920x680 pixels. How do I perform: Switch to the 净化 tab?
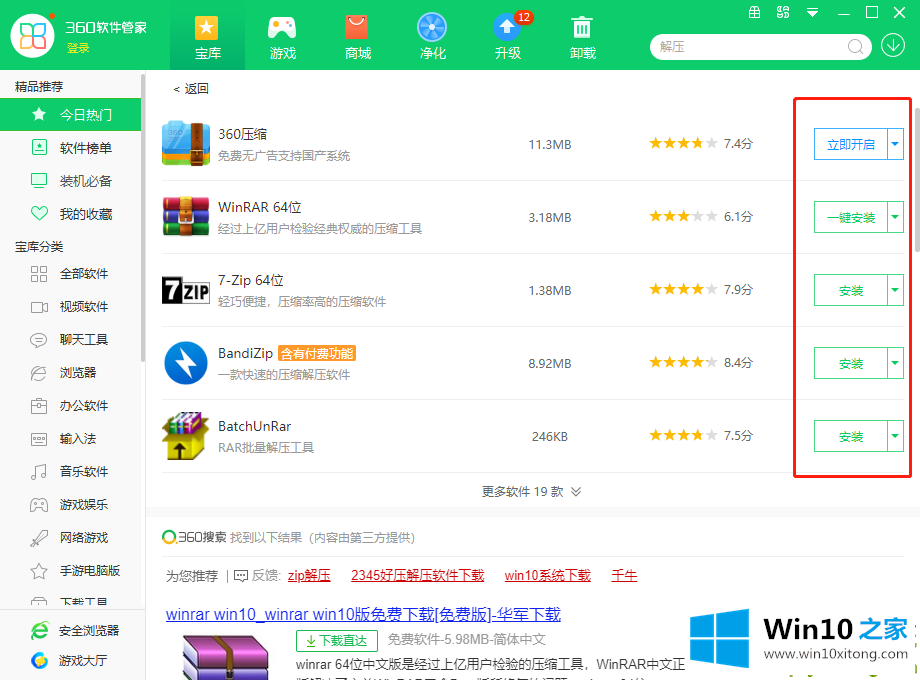[432, 38]
